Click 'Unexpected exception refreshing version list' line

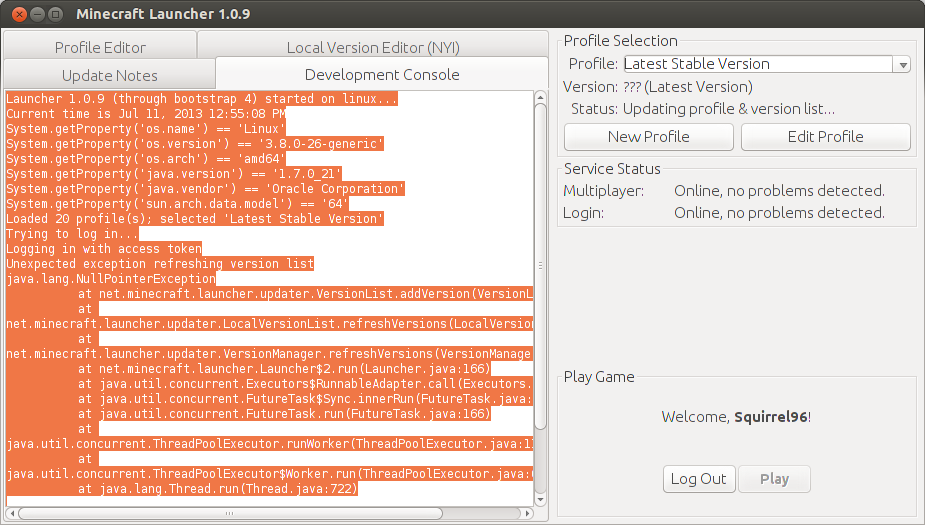160,264
